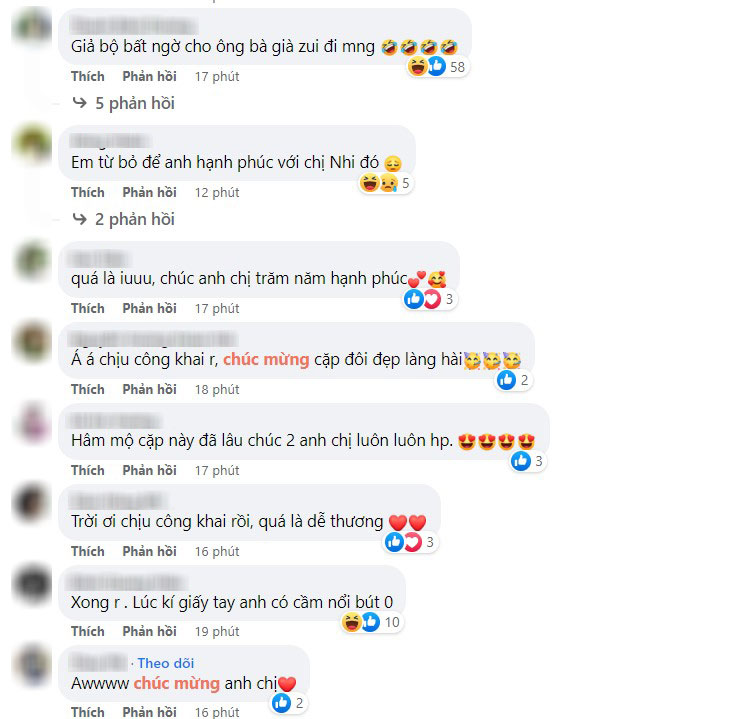Click reaction icons showing 5 on Nhi comment
The image size is (743, 719).
pyautogui.click(x=385, y=183)
